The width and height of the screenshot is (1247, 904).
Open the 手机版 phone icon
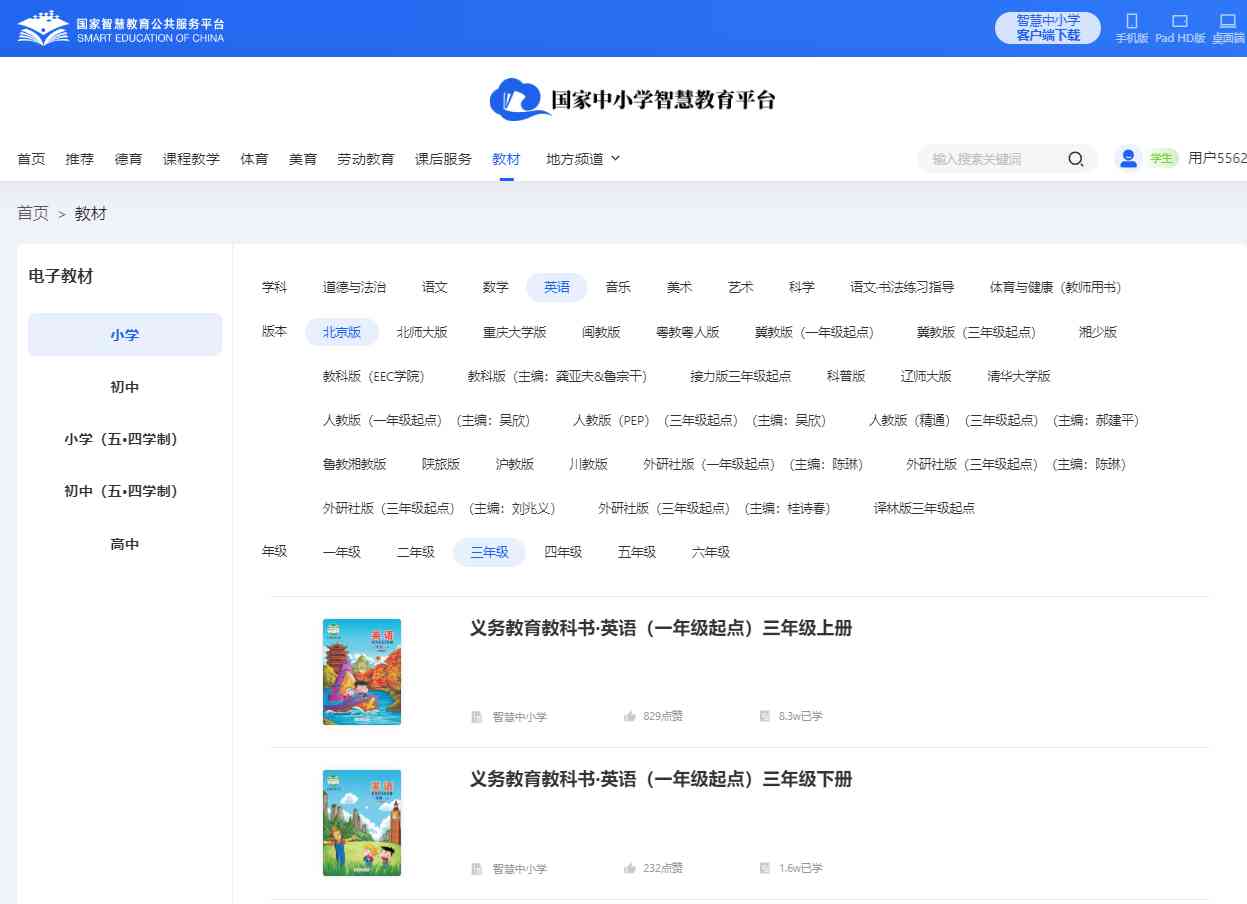[x=1132, y=20]
